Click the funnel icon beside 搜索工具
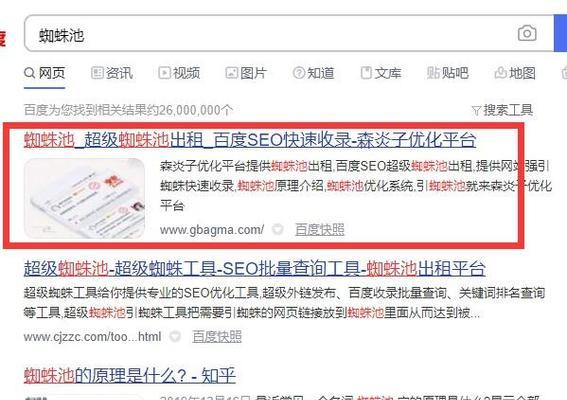 click(477, 110)
